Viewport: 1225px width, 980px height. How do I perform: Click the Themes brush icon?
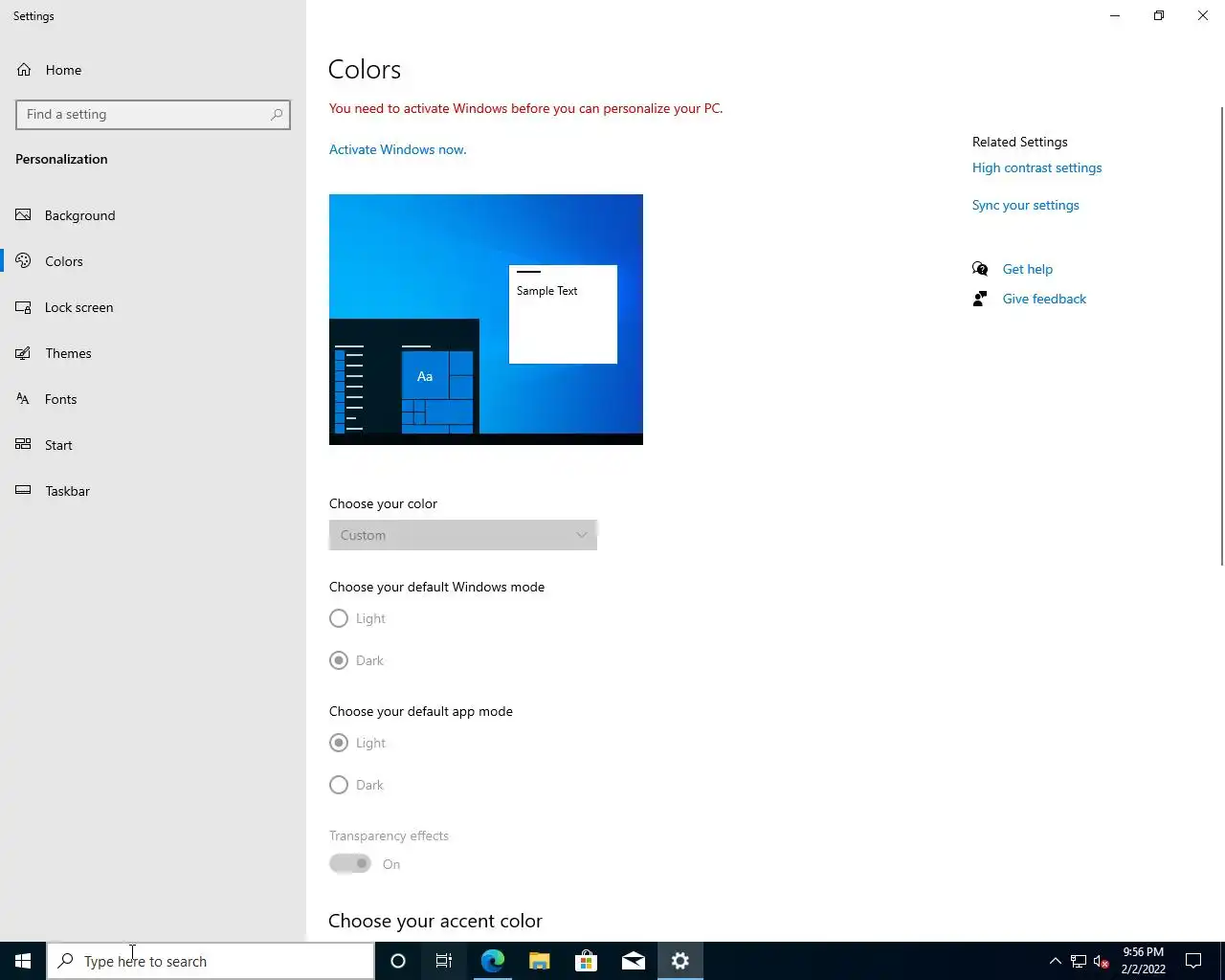point(24,353)
